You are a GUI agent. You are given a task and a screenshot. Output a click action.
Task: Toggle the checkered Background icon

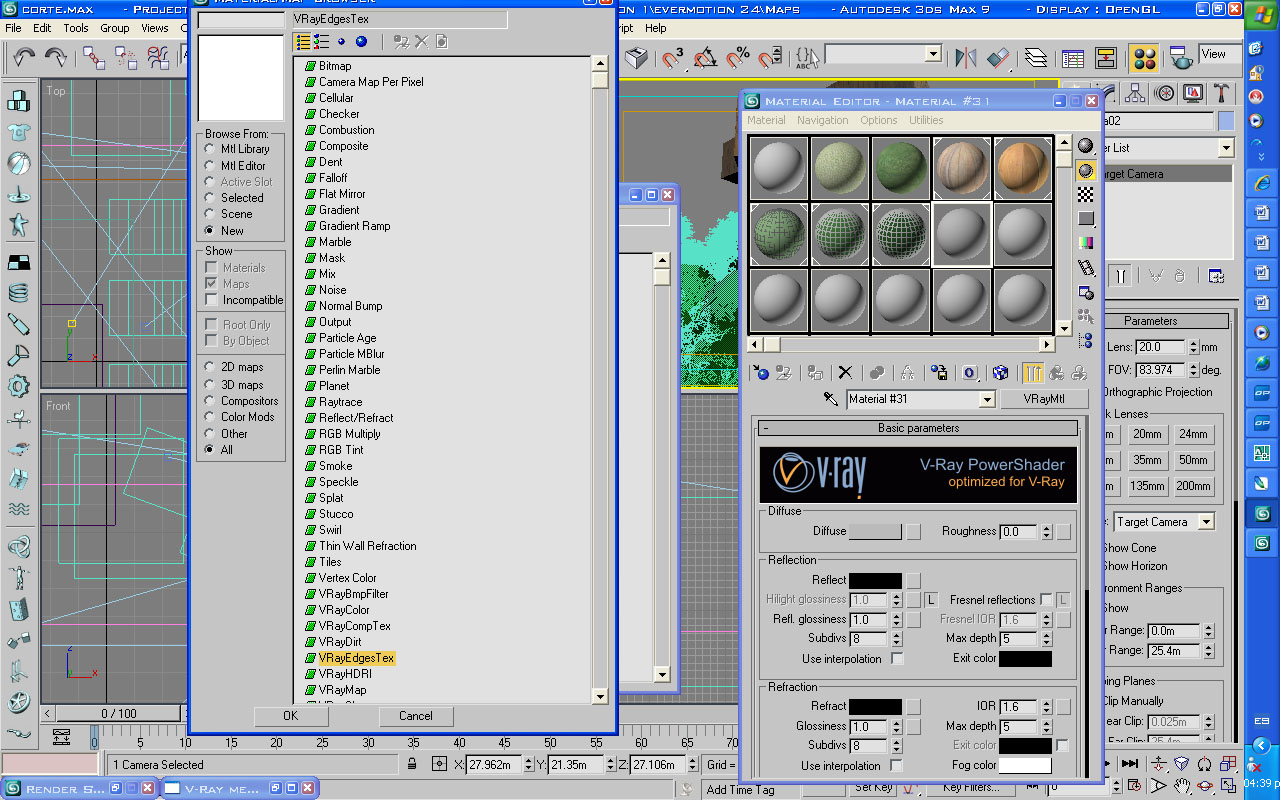[1085, 194]
